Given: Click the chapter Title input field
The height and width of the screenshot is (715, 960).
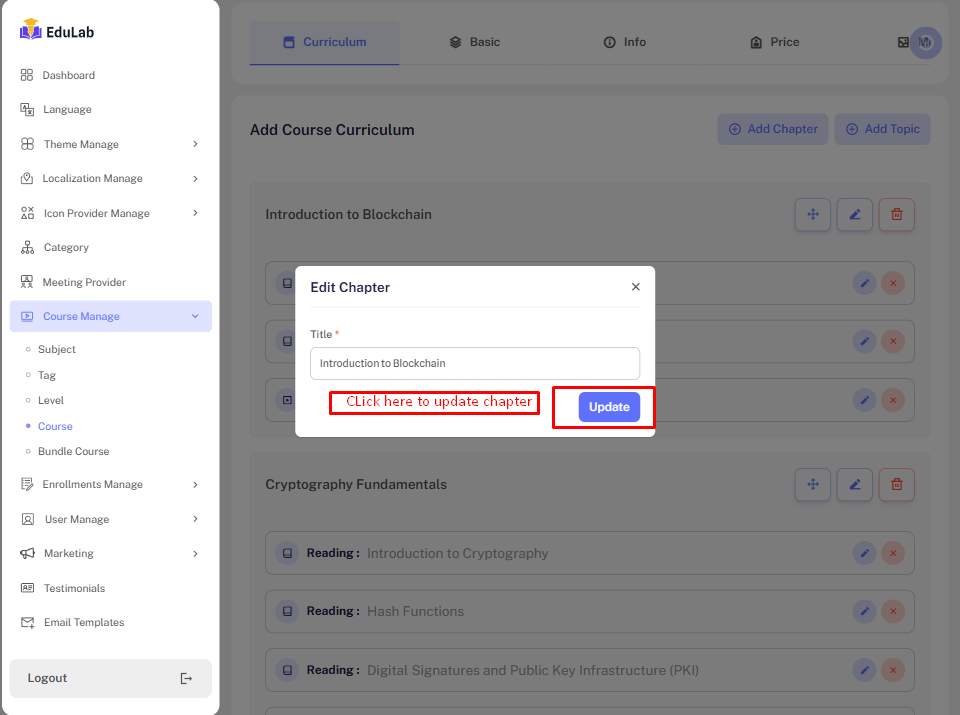Looking at the screenshot, I should (474, 363).
